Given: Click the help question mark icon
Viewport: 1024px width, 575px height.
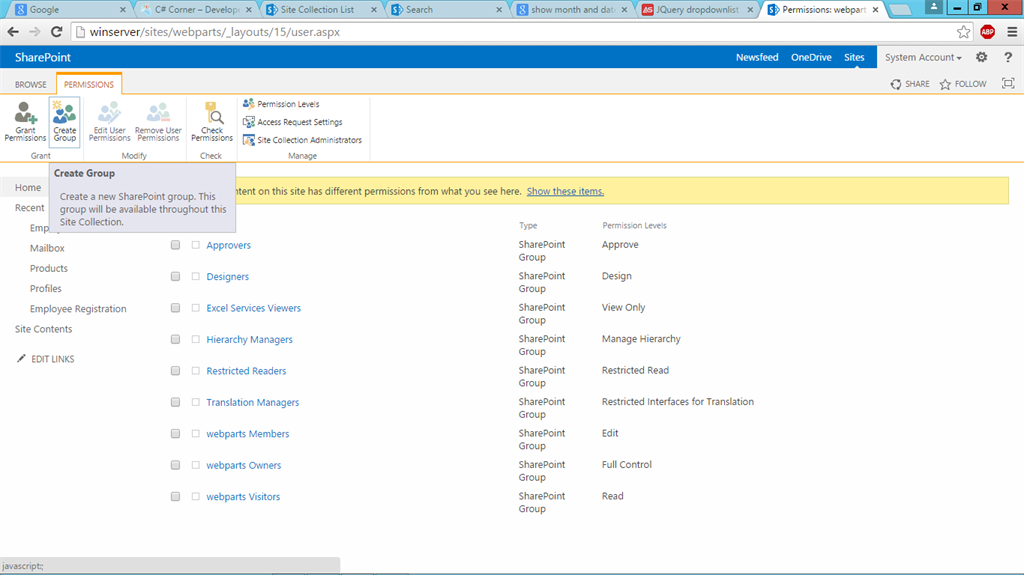Looking at the screenshot, I should click(x=1008, y=58).
